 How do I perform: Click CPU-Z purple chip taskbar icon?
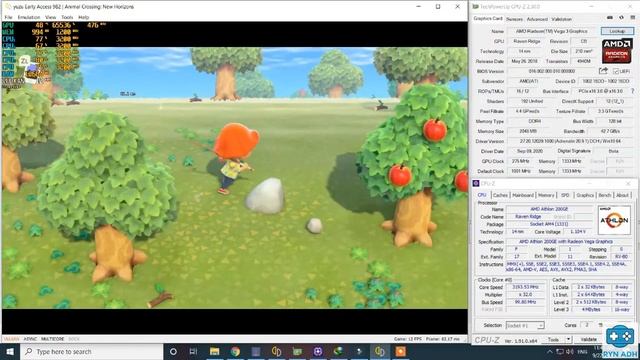click(318, 351)
